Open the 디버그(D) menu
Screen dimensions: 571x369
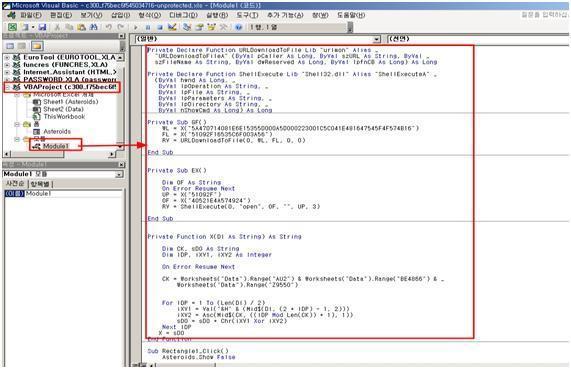(184, 15)
